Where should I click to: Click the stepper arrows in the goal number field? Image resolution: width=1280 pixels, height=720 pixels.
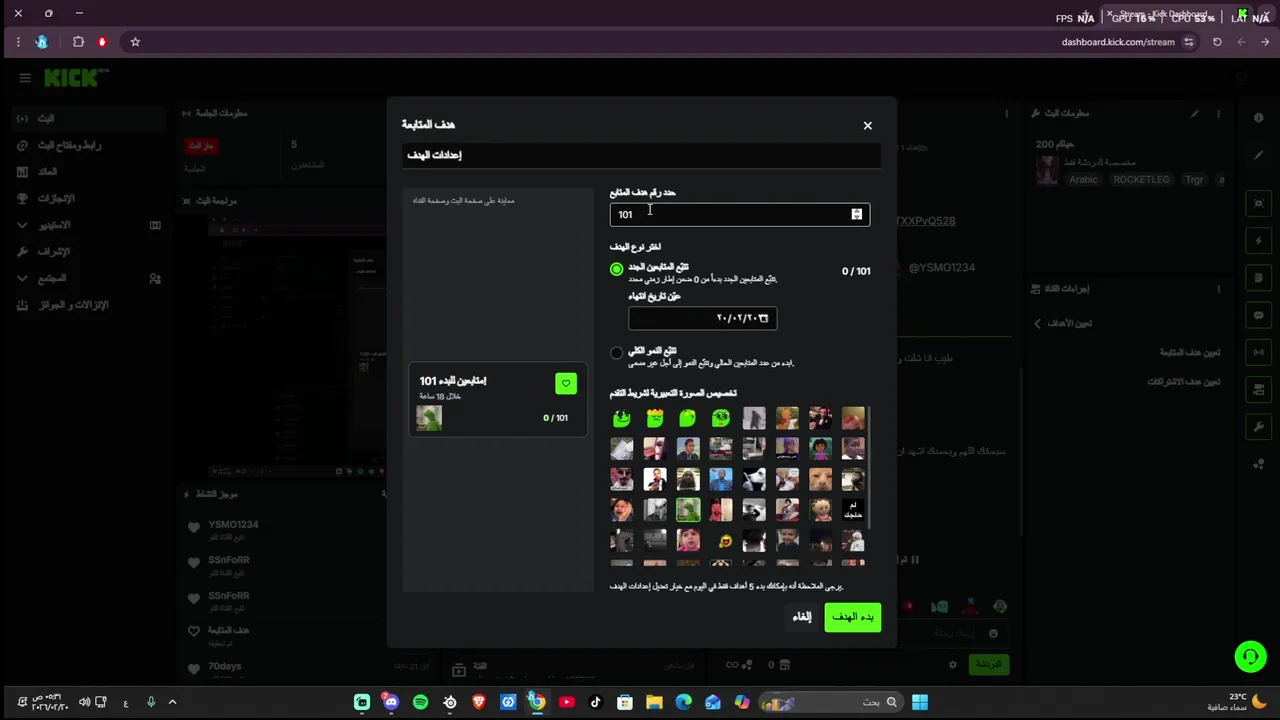(856, 214)
